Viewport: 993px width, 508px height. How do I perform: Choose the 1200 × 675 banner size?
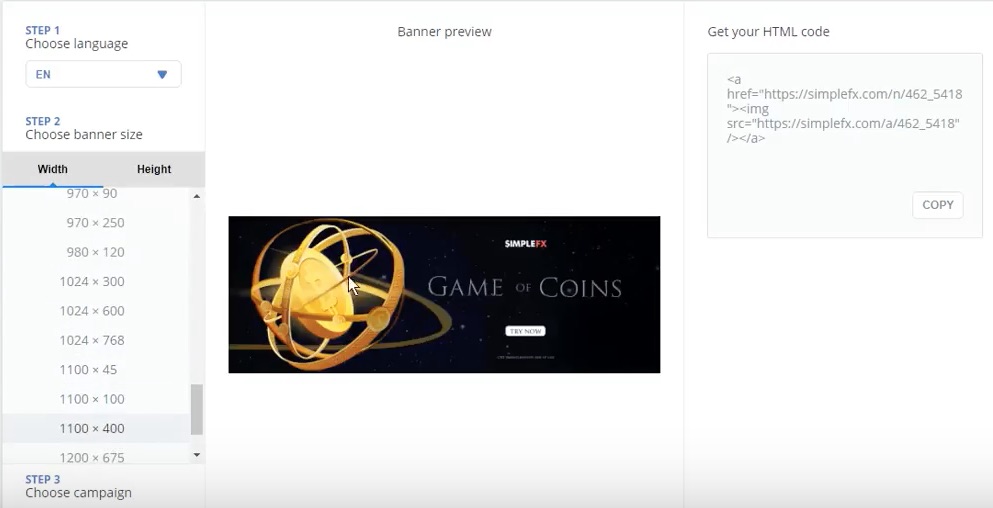pos(92,457)
